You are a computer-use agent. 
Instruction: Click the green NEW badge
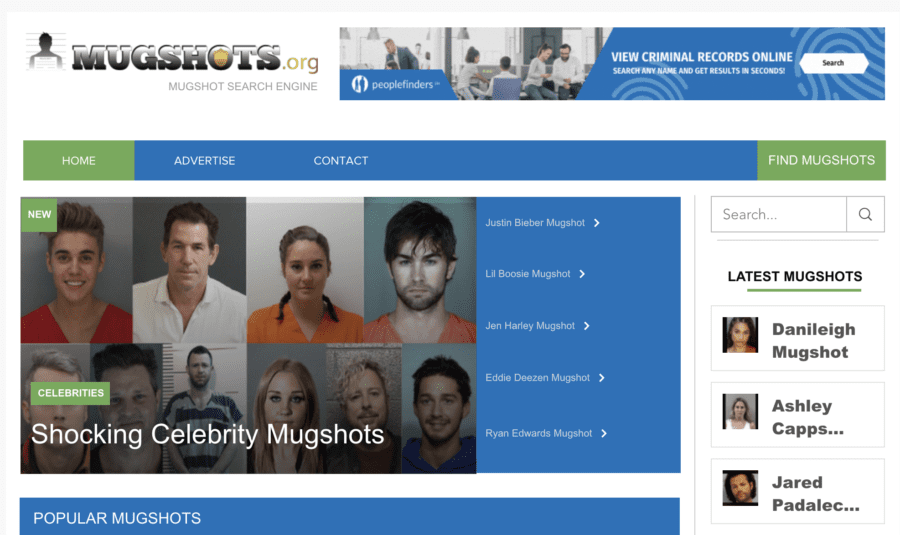pyautogui.click(x=39, y=215)
